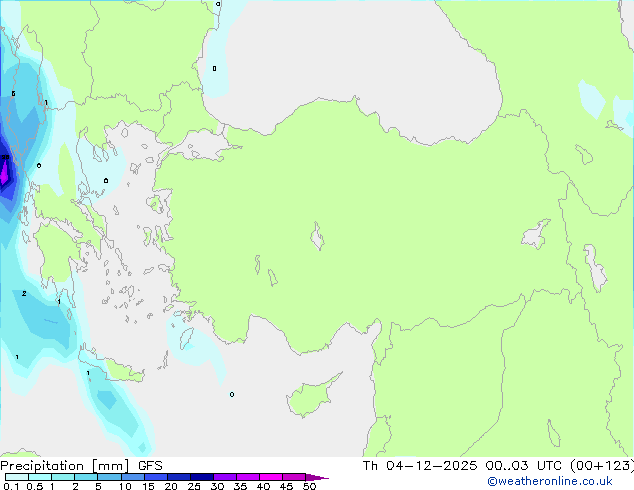
Task: Click the 'Th 04-12-2025 00..03 UTC' date text
Action: coord(462,466)
